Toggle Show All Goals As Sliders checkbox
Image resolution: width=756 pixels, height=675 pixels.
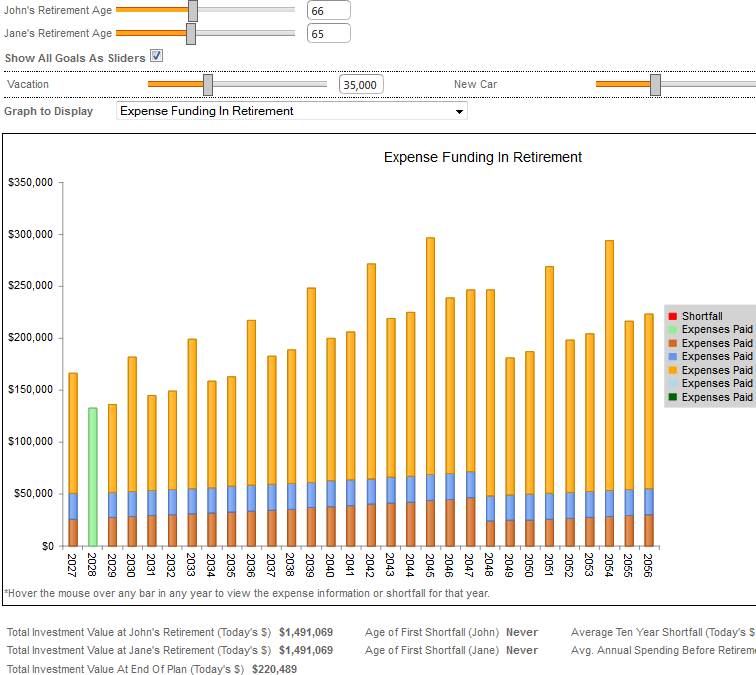156,56
